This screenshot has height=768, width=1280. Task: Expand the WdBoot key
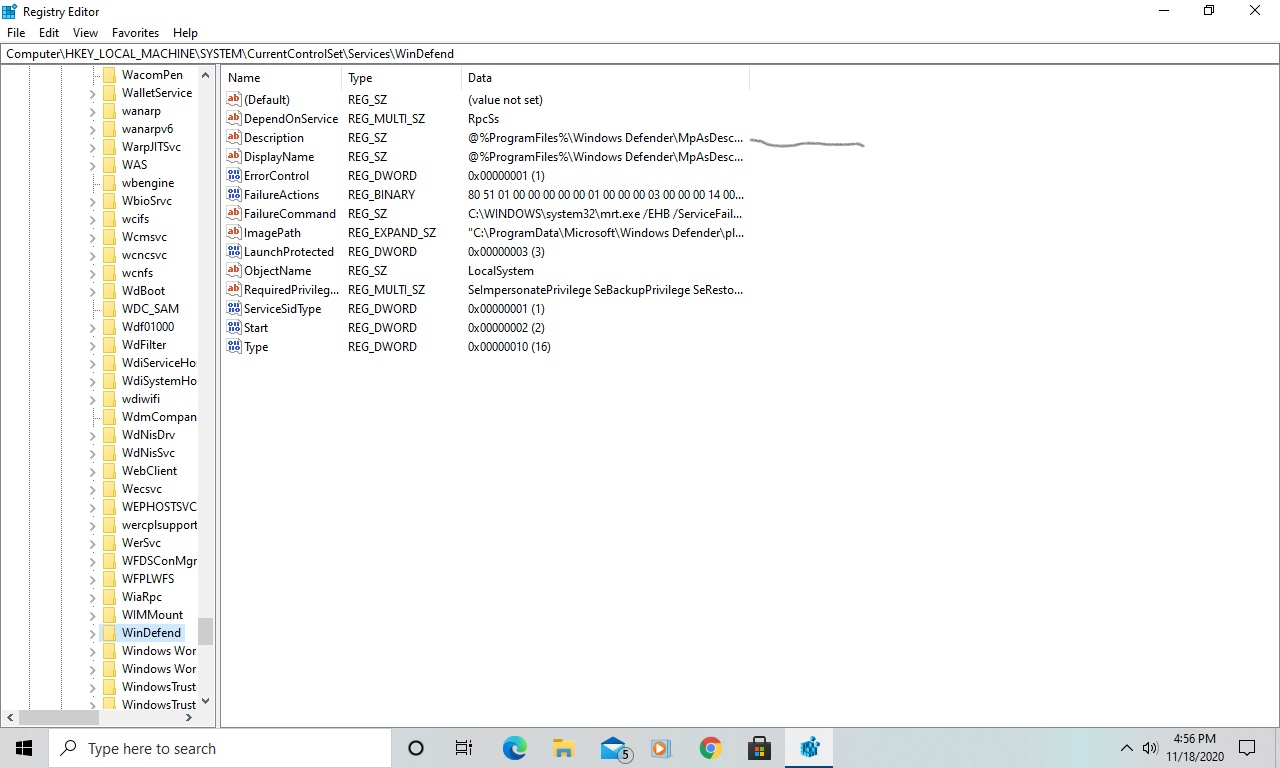point(93,291)
